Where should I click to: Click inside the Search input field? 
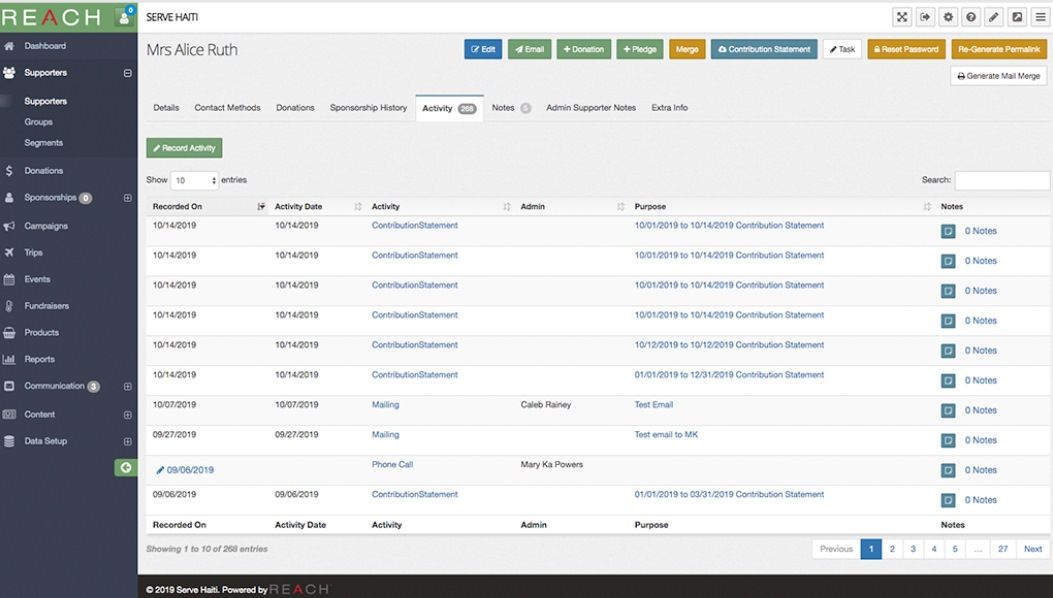pyautogui.click(x=1002, y=180)
